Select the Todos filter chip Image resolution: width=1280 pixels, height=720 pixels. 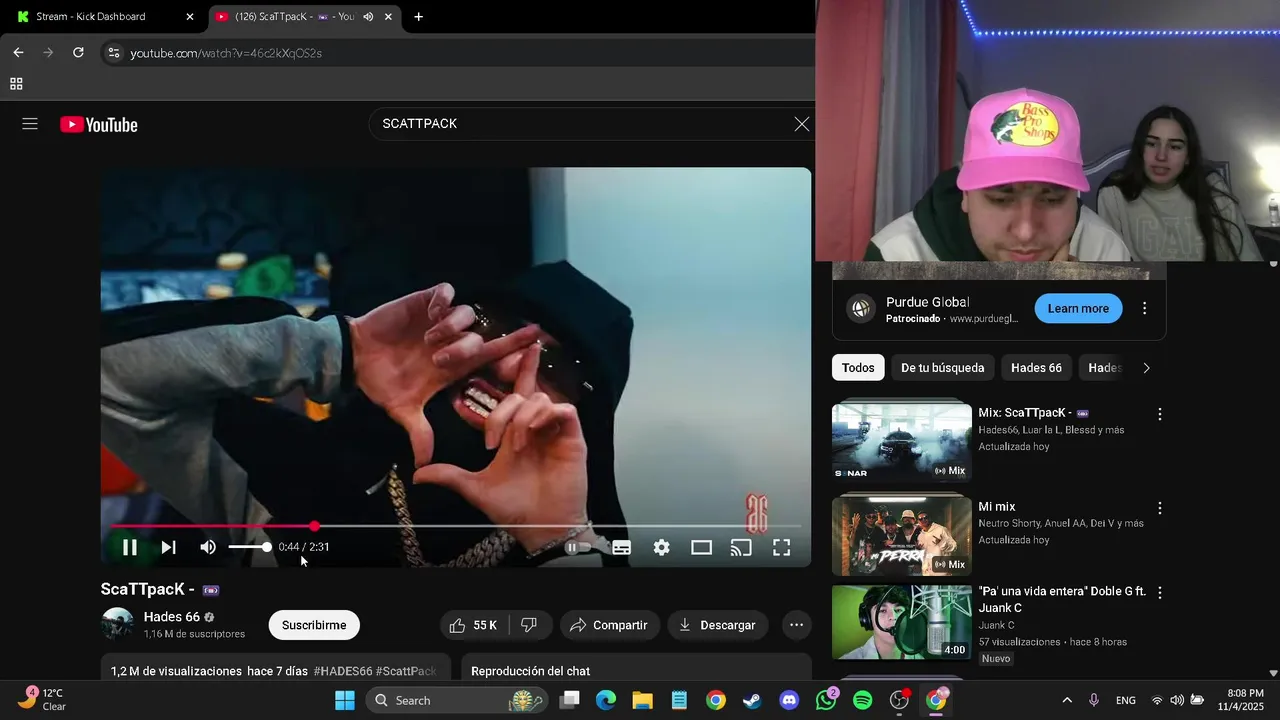pos(858,368)
